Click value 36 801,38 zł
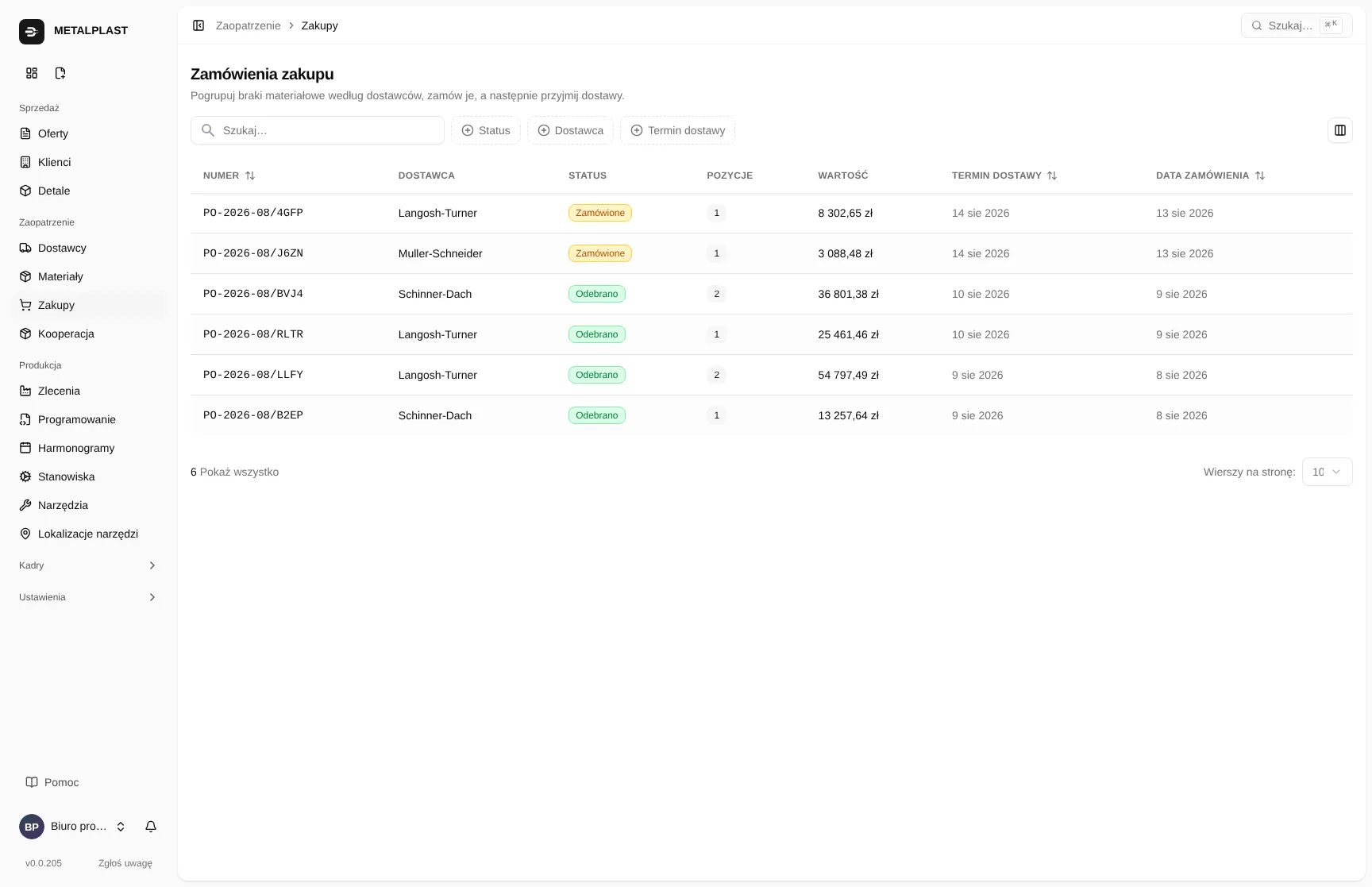The height and width of the screenshot is (887, 1372). tap(848, 294)
